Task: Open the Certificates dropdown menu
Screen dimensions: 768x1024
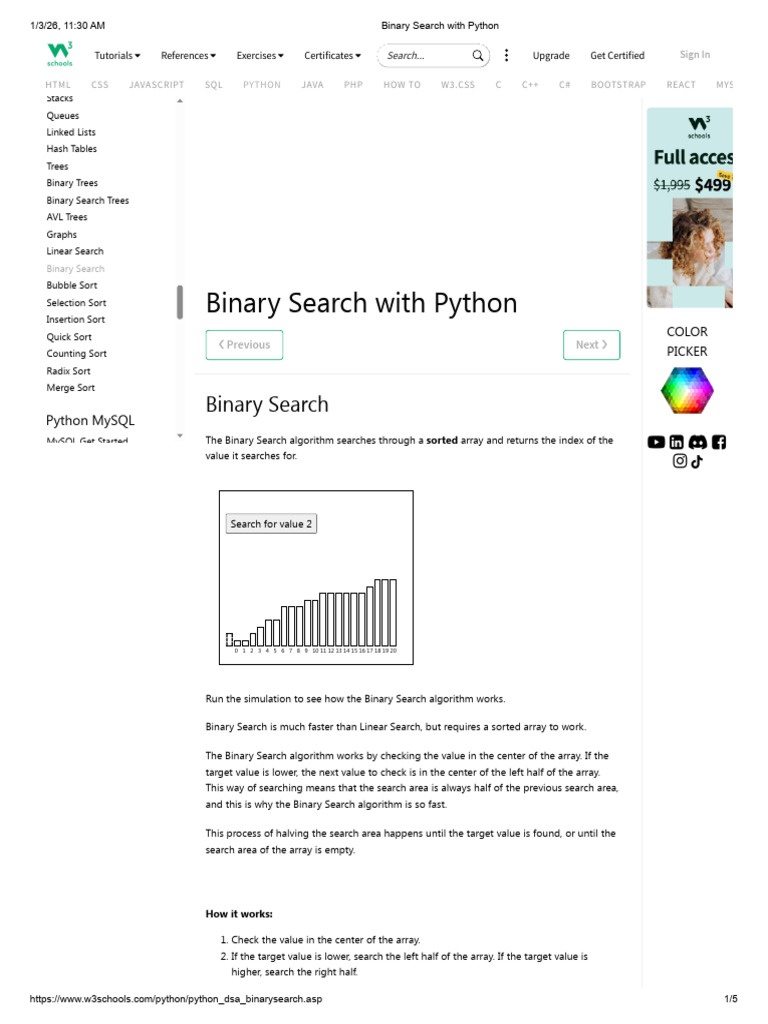Action: pyautogui.click(x=332, y=56)
